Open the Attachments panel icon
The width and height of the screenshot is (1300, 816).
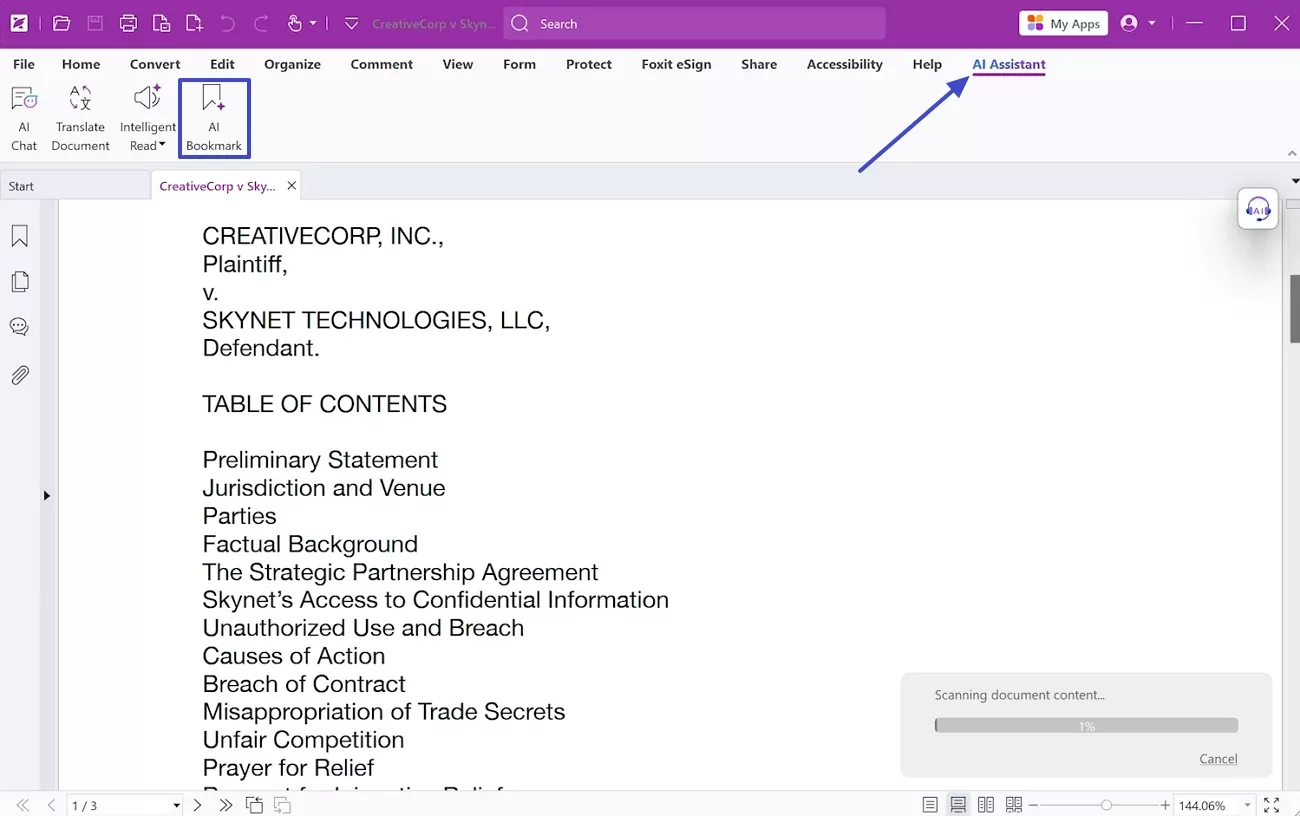click(x=19, y=374)
